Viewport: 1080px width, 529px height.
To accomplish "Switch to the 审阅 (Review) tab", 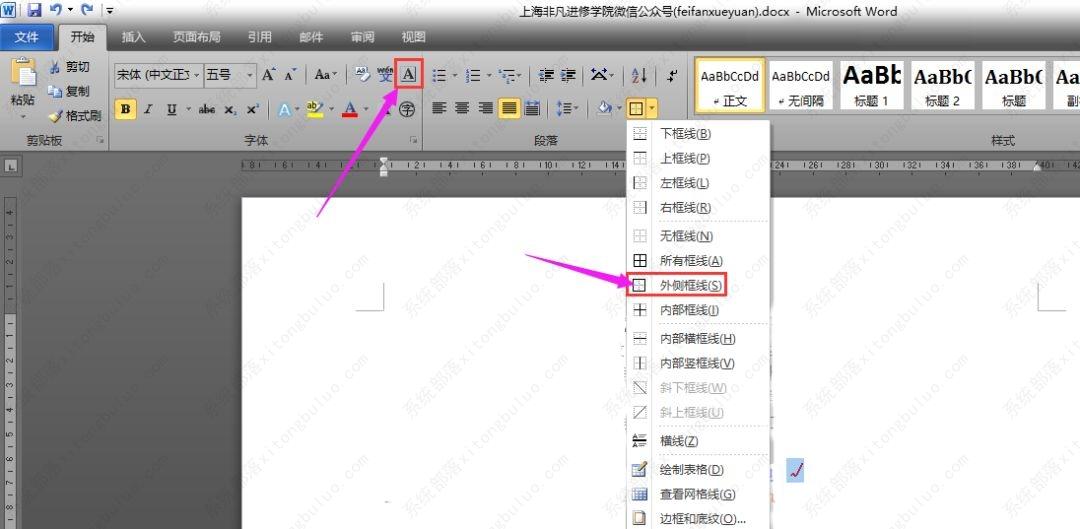I will (x=362, y=37).
